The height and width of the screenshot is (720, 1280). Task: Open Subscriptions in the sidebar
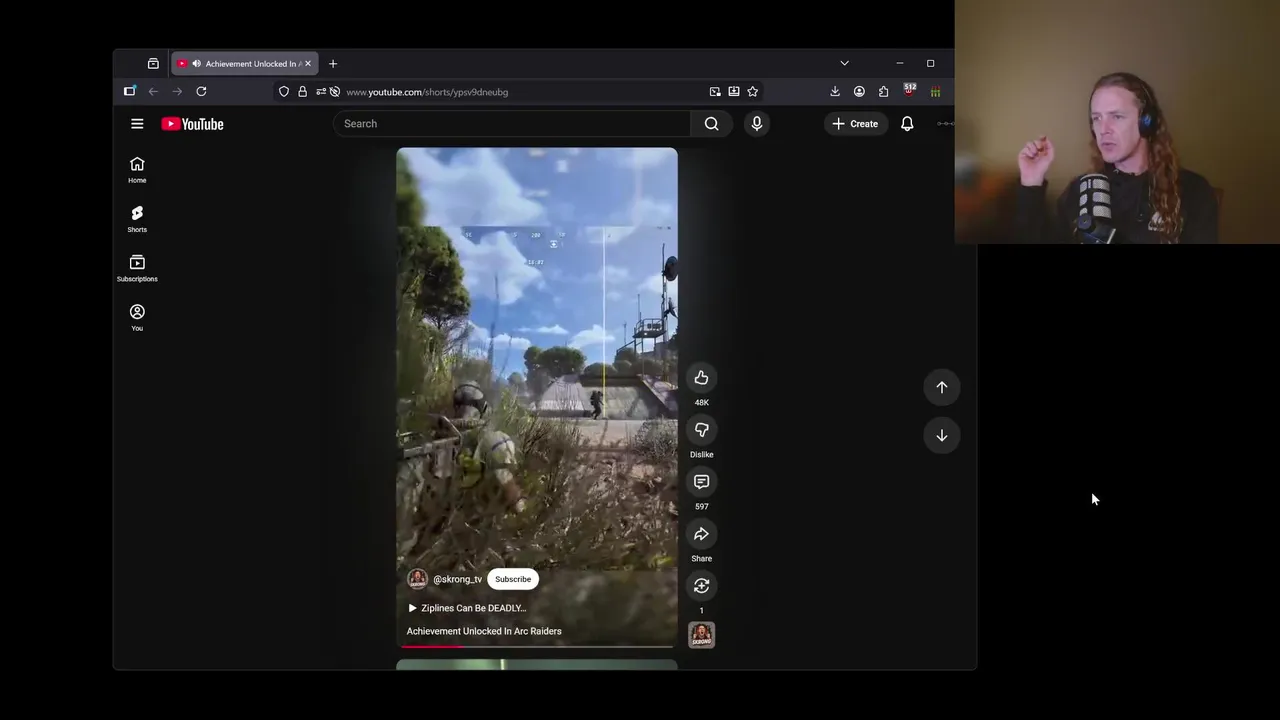pyautogui.click(x=137, y=268)
